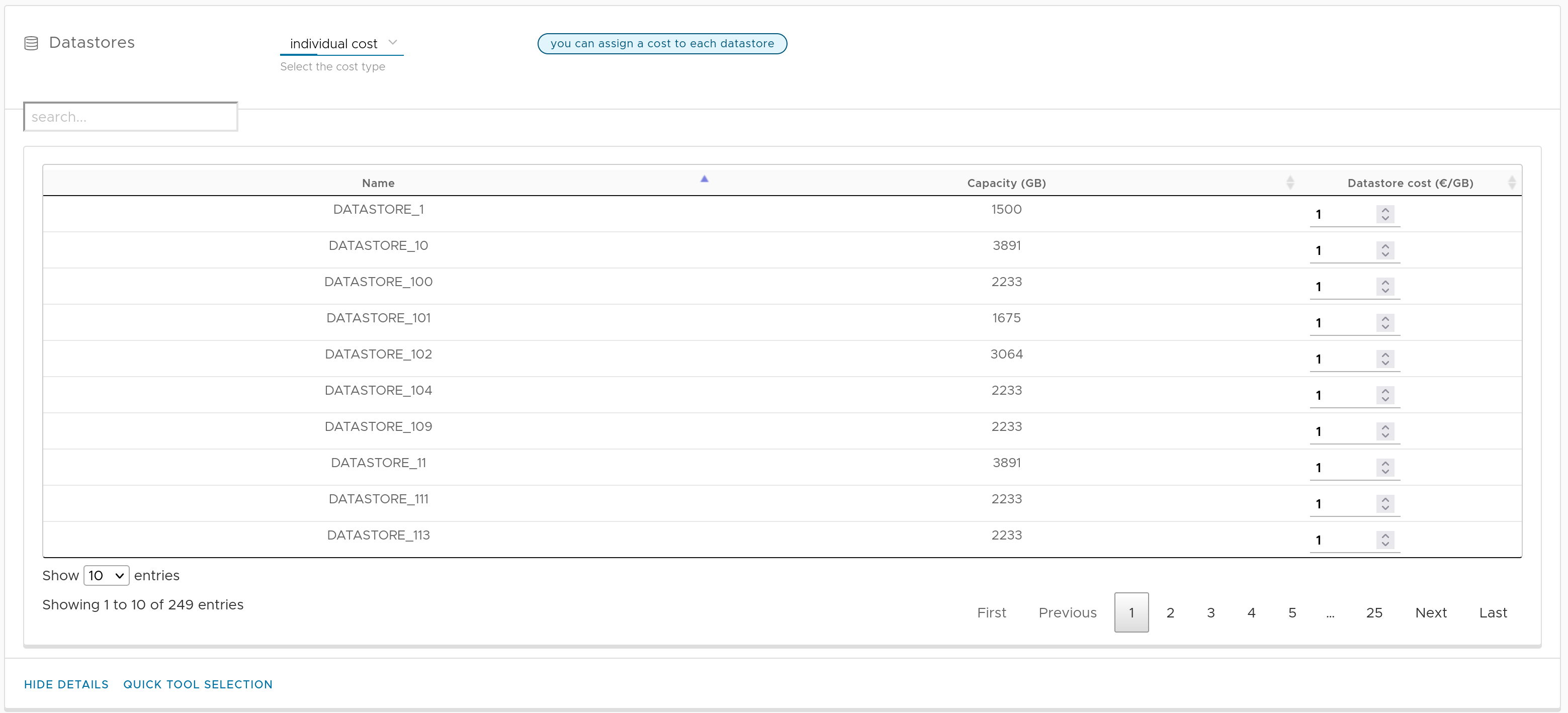Select the DATASTORE_10 name cell
The height and width of the screenshot is (713, 1568).
coord(378,246)
